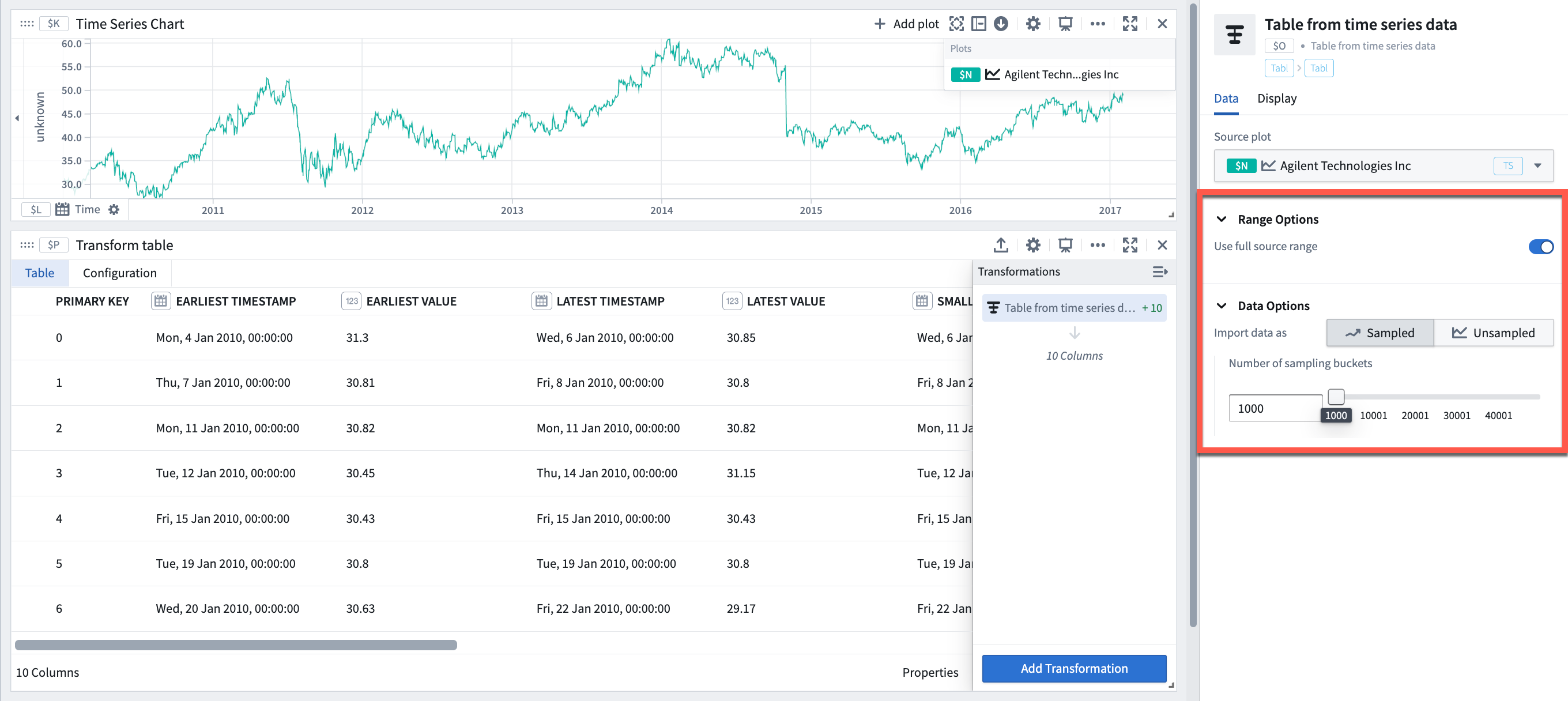Click the Latest Timestamp column calendar icon
The image size is (1568, 701).
541,301
